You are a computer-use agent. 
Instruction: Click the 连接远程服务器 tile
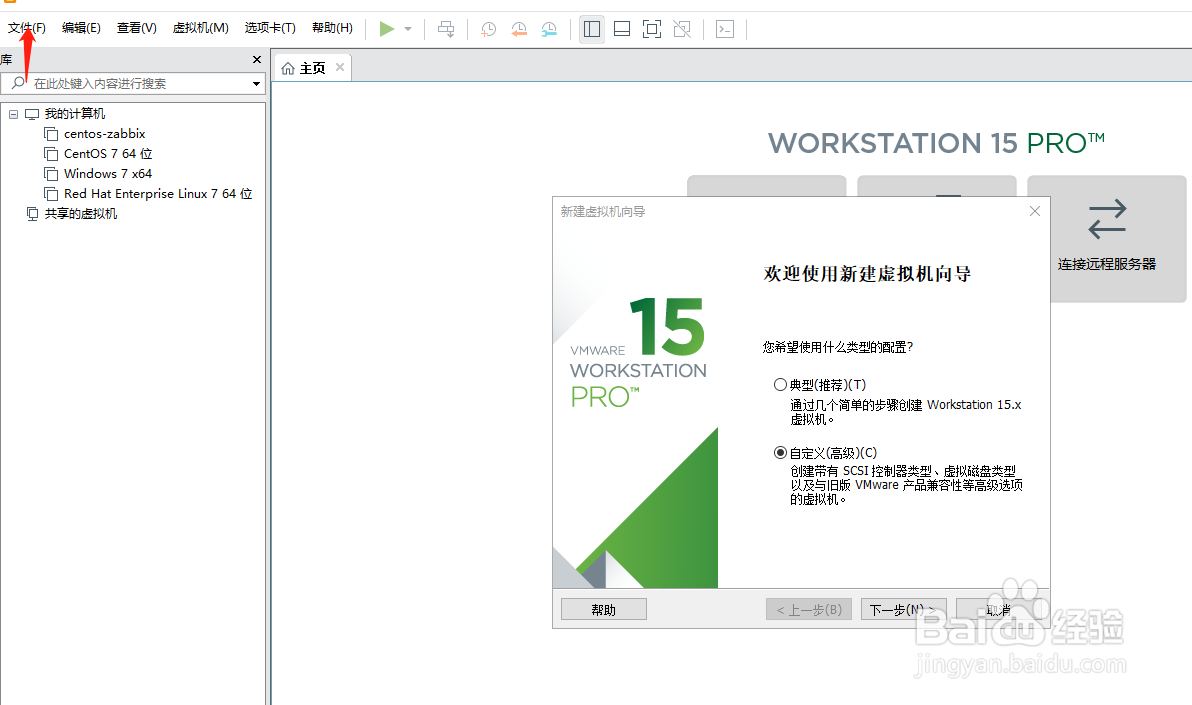[1106, 239]
